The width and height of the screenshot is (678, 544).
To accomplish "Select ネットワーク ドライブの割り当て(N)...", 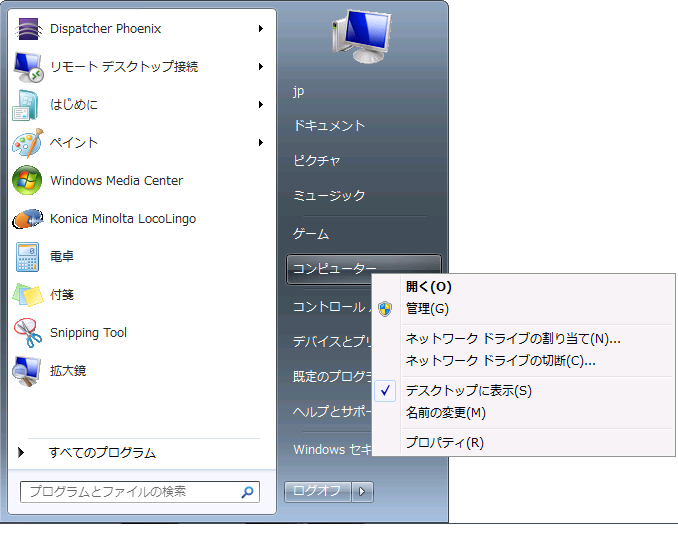I will pos(513,339).
